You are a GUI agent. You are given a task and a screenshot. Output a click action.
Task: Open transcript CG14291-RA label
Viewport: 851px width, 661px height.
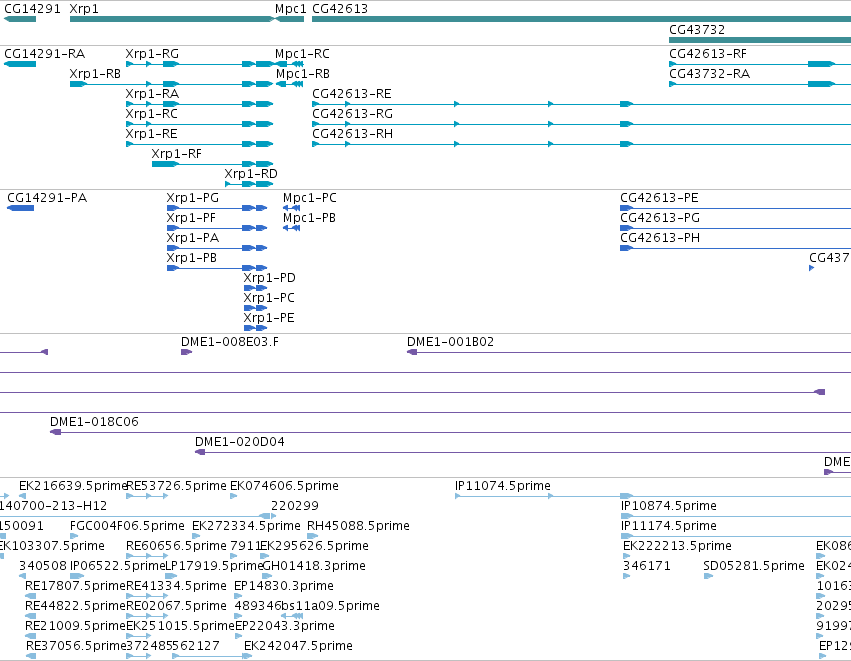tap(45, 54)
